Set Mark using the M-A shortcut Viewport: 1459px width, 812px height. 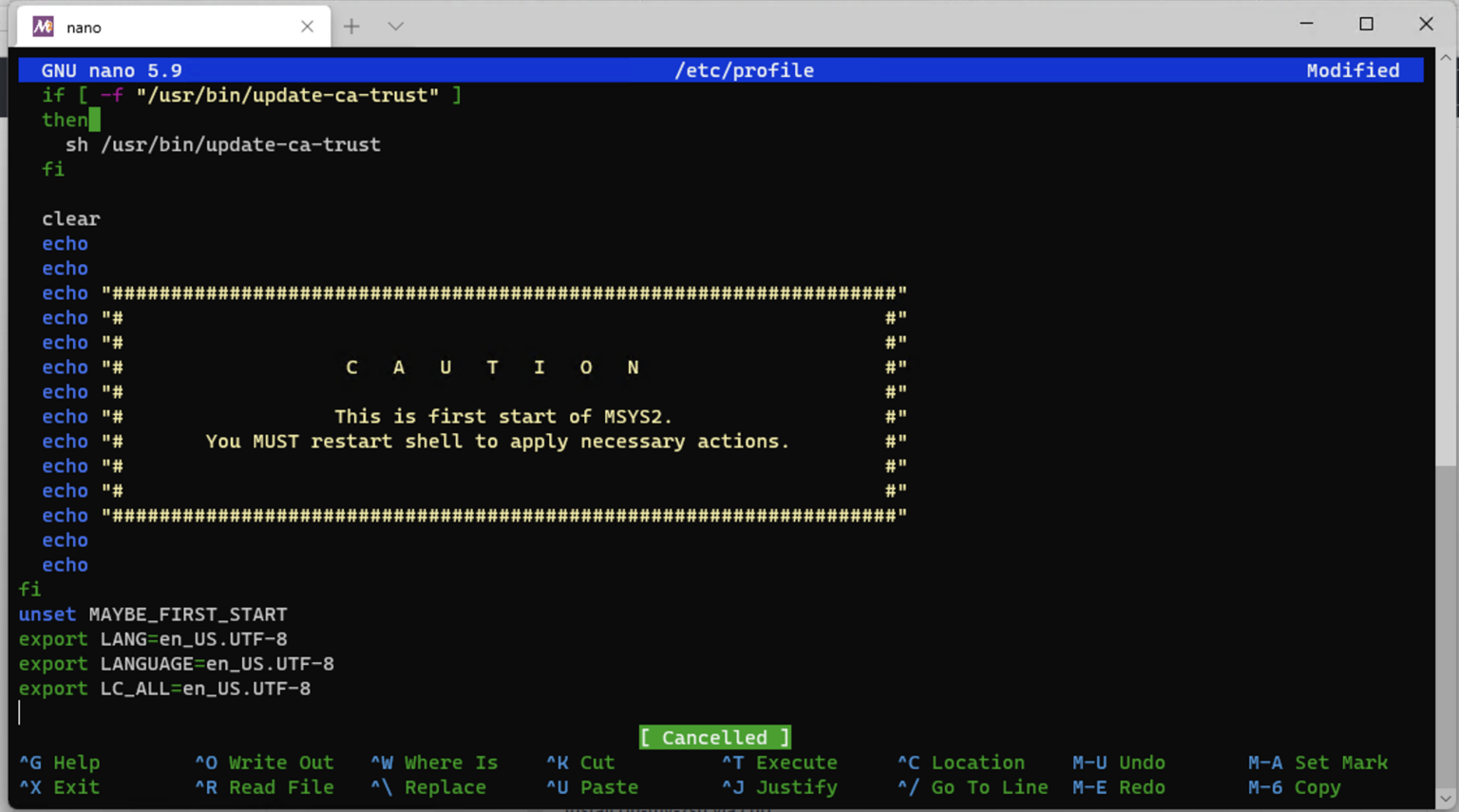click(1318, 762)
